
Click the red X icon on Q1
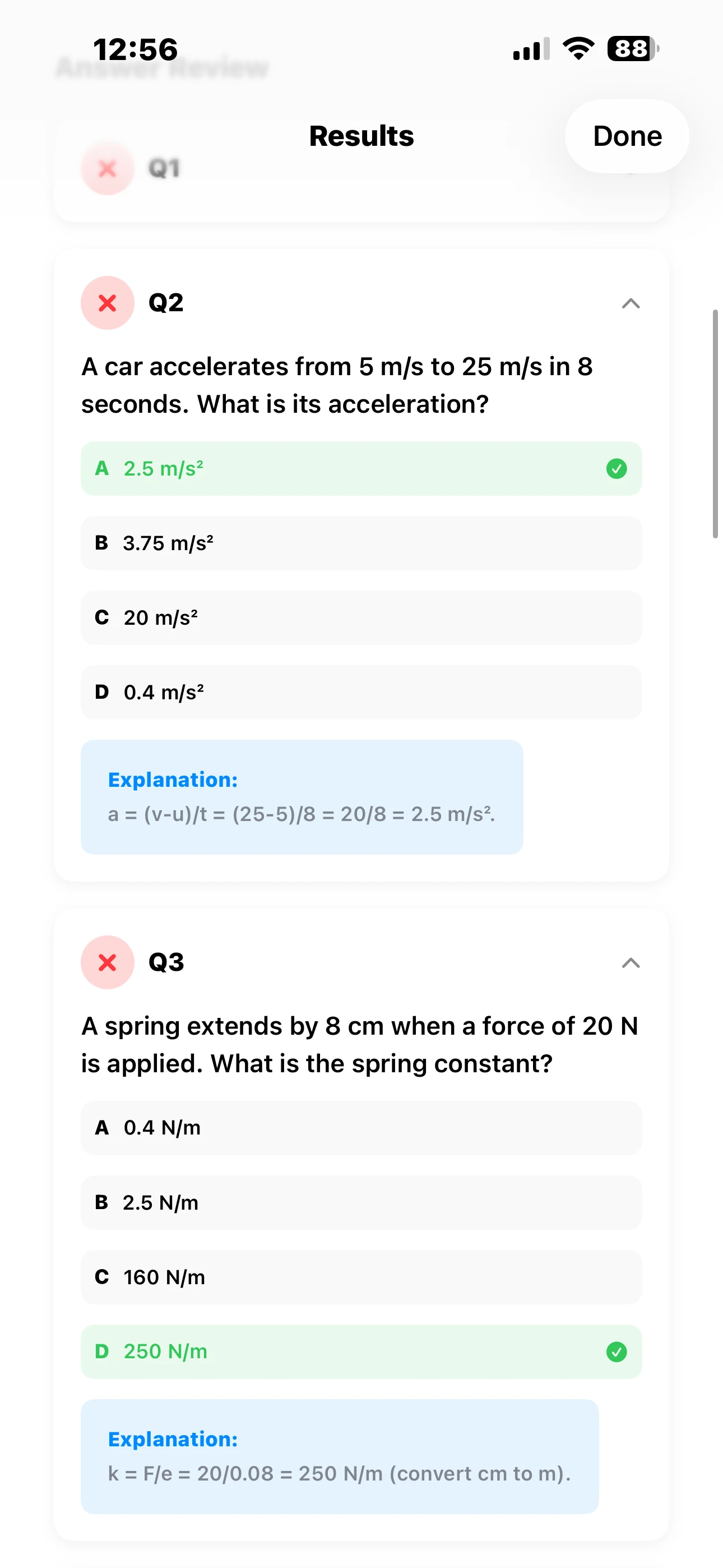[x=107, y=169]
